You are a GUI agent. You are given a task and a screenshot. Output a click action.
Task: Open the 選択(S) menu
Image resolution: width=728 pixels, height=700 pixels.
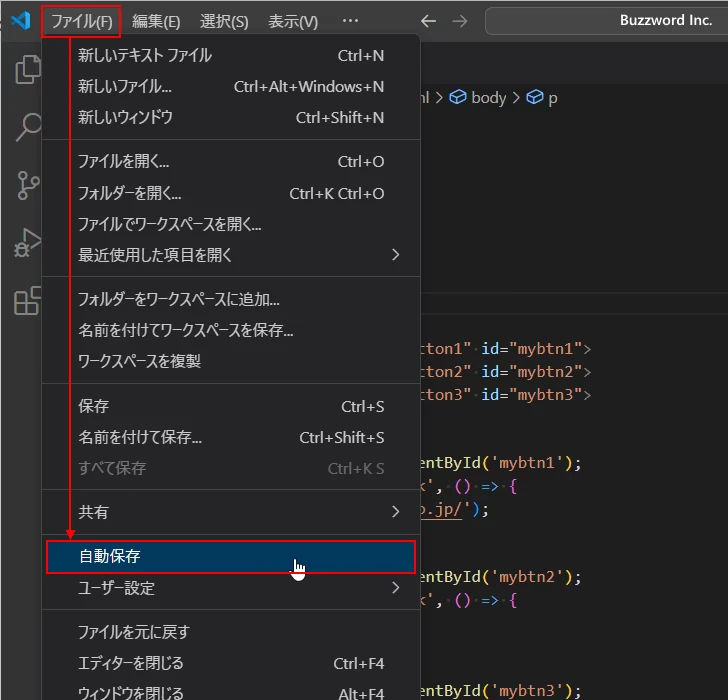coord(224,21)
